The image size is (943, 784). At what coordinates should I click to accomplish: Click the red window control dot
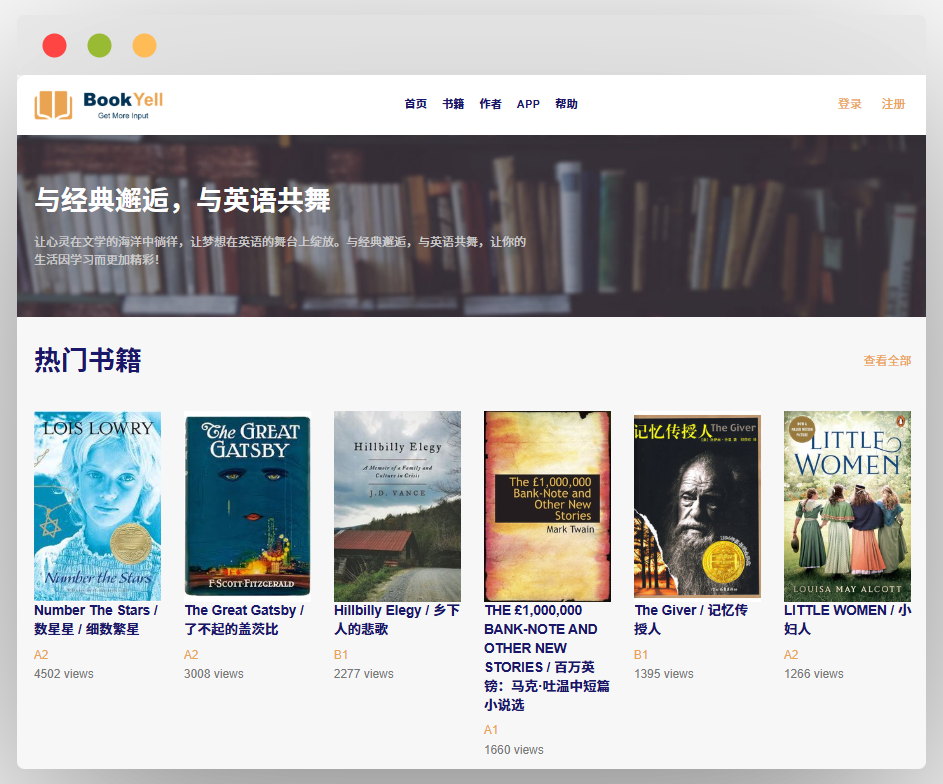[x=55, y=46]
